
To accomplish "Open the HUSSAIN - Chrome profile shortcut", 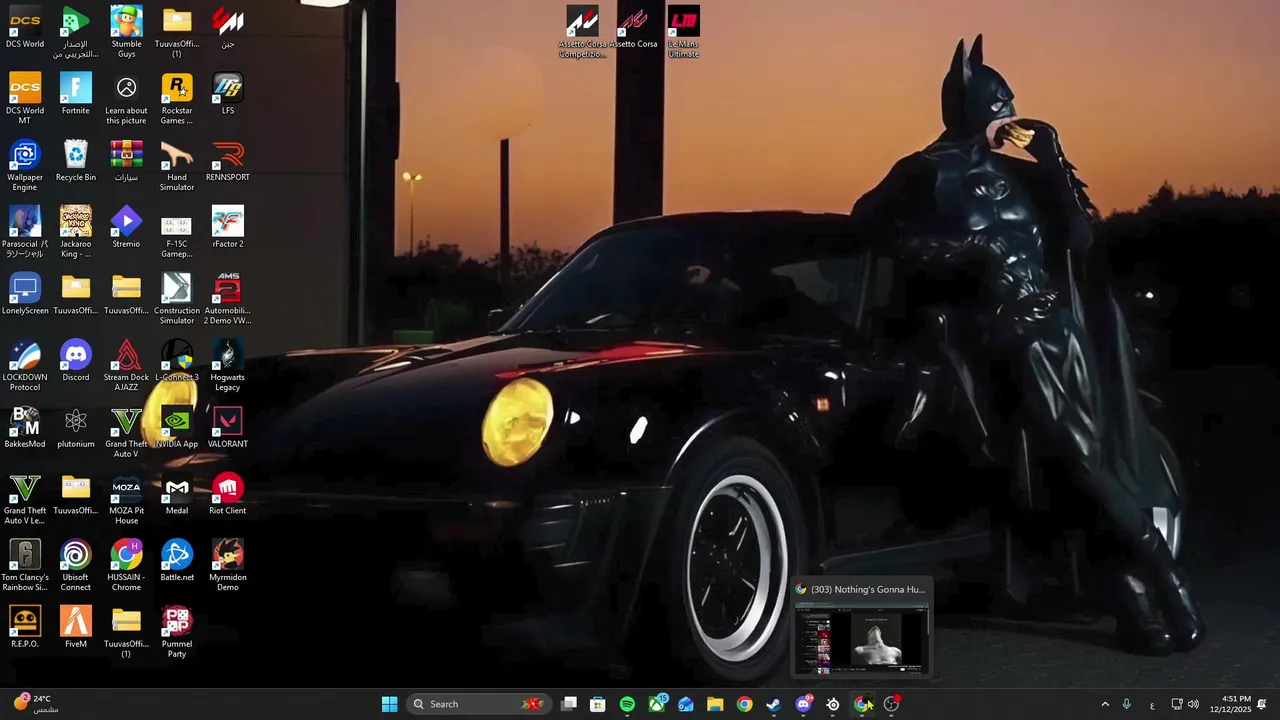I will (x=126, y=565).
